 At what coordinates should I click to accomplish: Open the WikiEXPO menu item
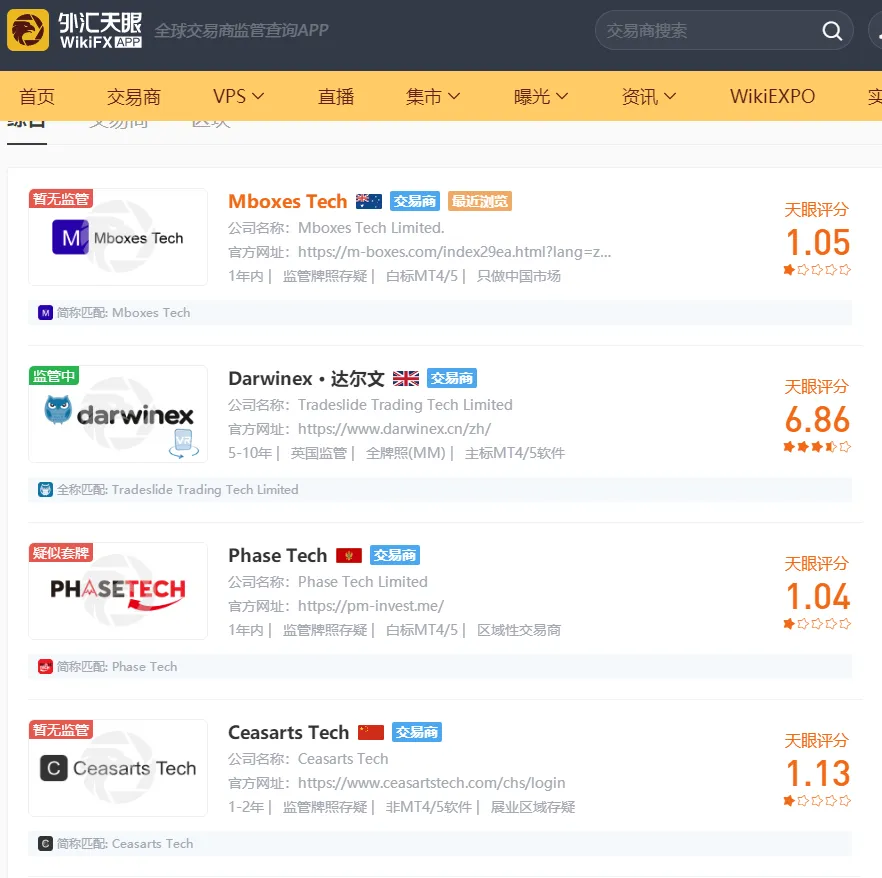pos(772,97)
